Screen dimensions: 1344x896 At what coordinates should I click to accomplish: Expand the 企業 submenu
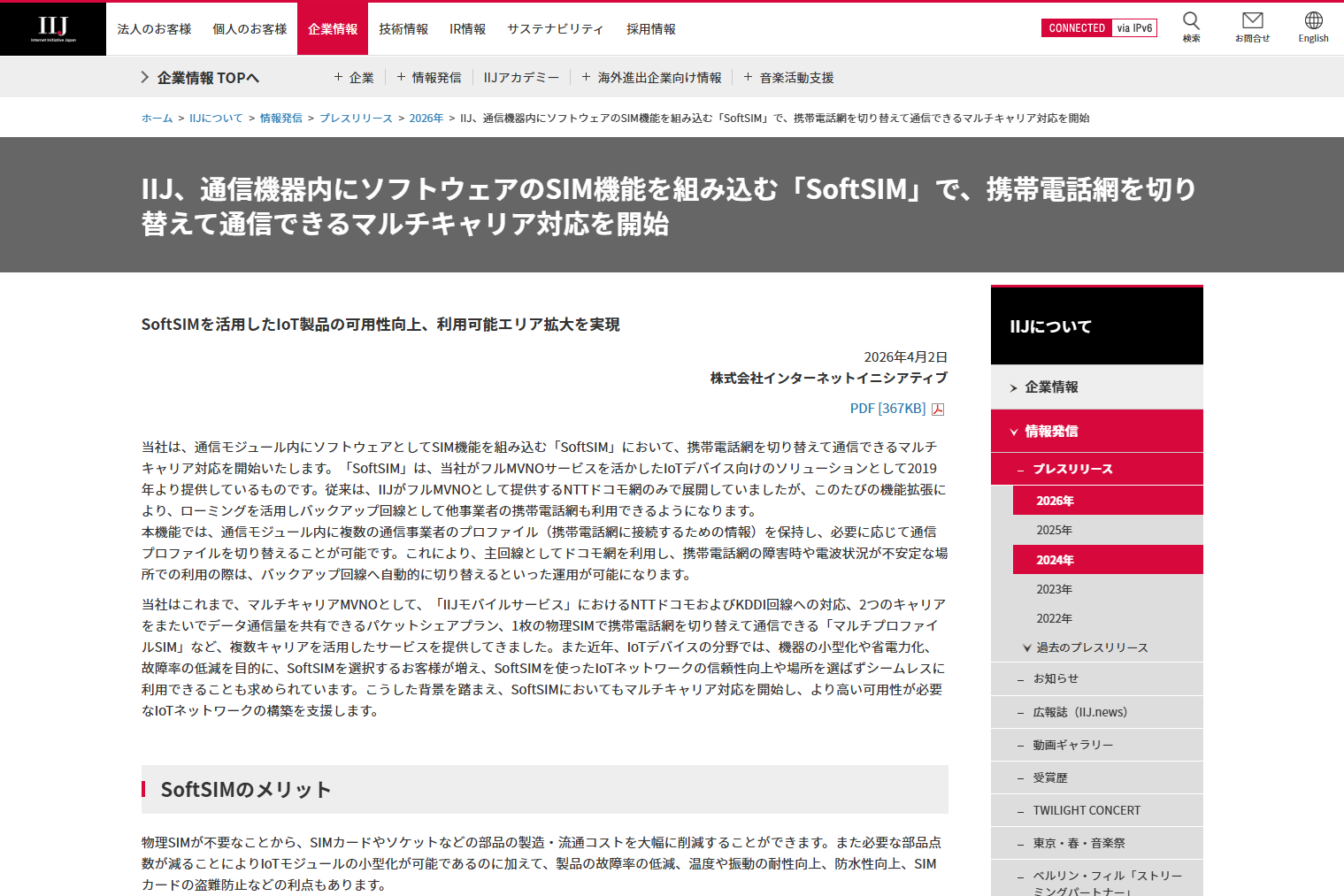pos(354,78)
